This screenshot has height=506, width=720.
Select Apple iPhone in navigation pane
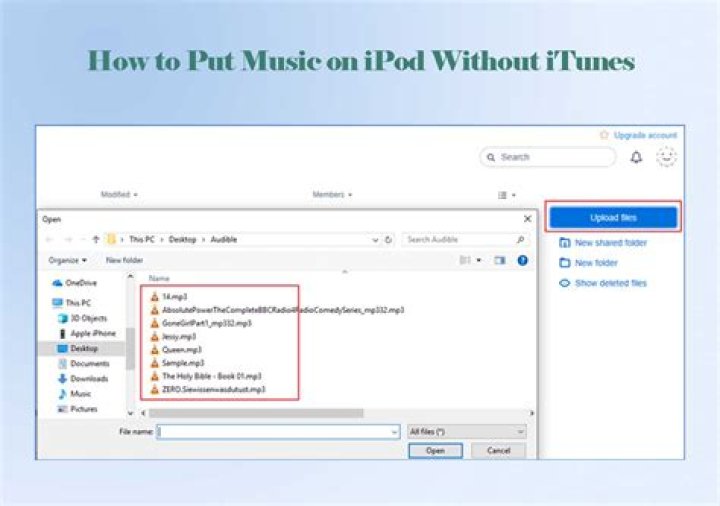88,333
